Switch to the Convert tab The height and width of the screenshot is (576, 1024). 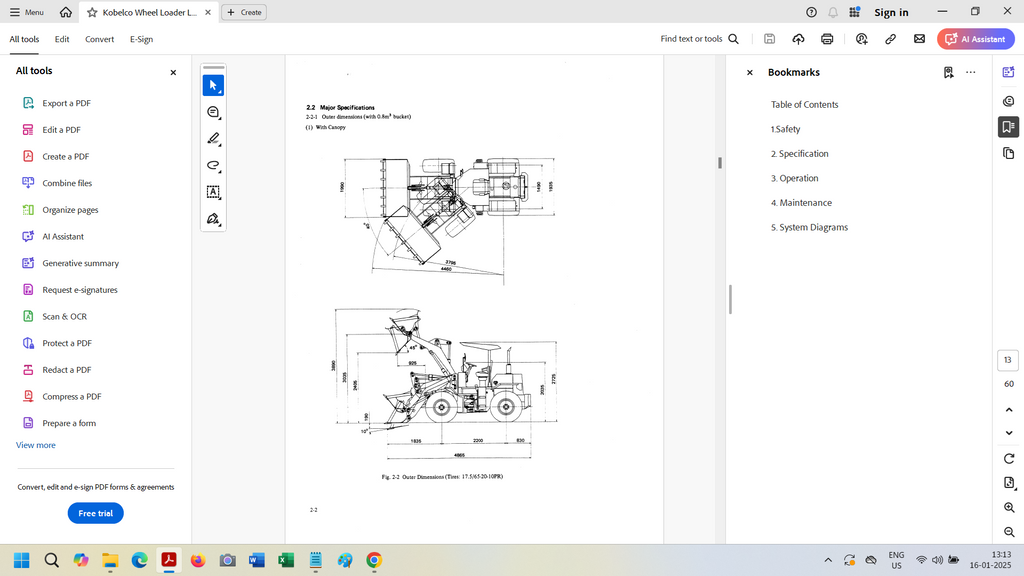click(x=99, y=39)
